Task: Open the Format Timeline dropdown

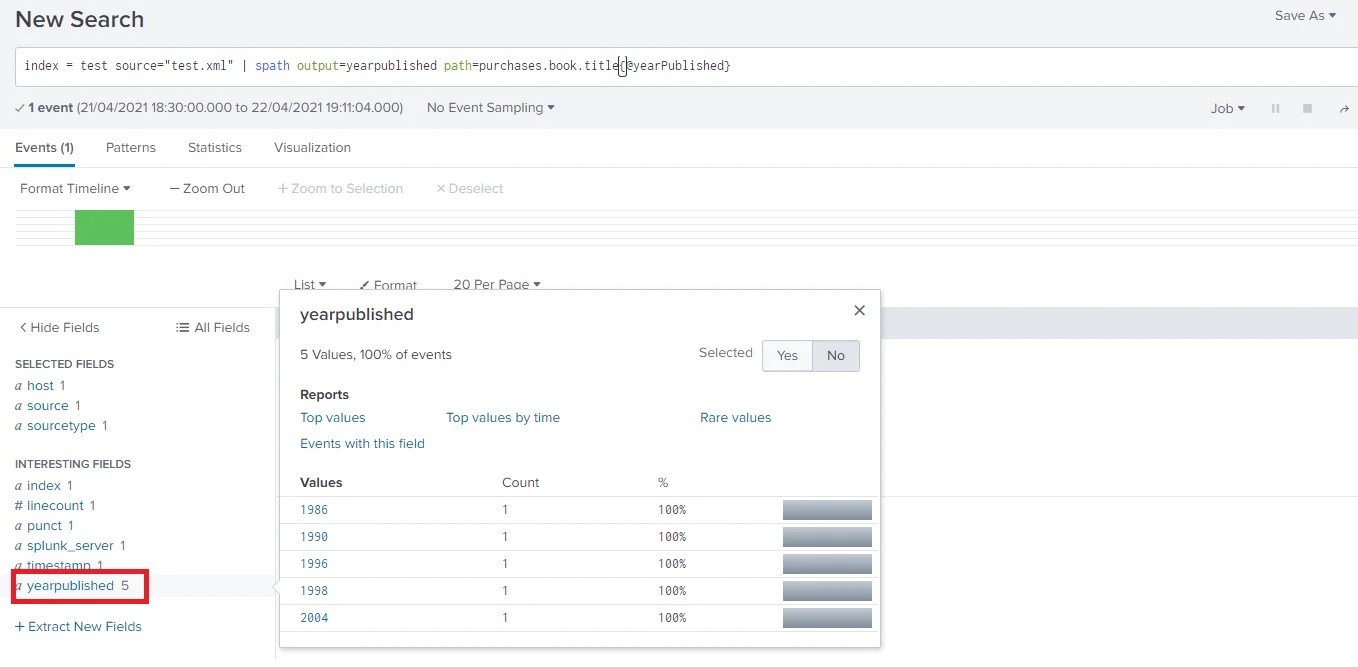Action: 74,188
